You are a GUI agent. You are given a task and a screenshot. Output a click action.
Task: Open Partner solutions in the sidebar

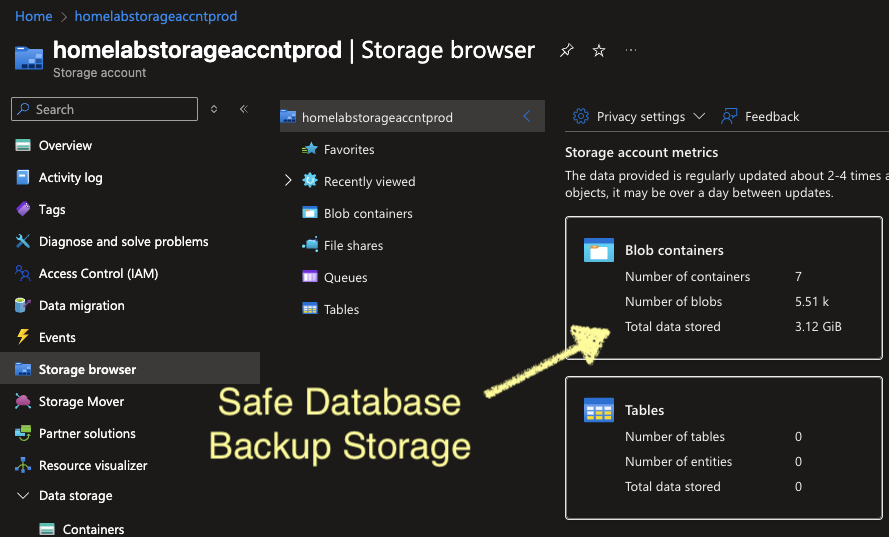(x=87, y=433)
